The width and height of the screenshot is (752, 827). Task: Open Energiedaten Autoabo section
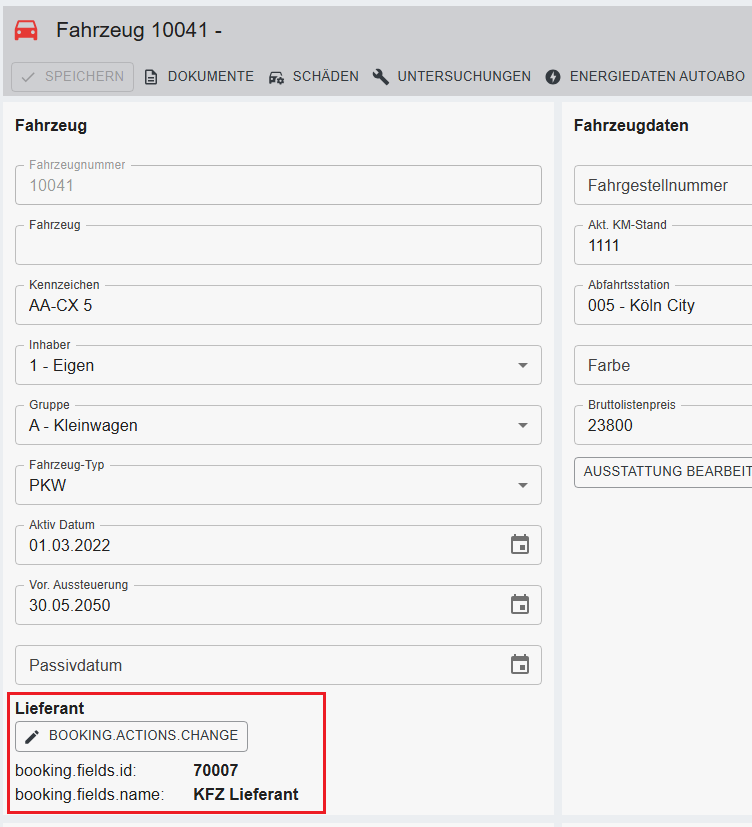[648, 77]
